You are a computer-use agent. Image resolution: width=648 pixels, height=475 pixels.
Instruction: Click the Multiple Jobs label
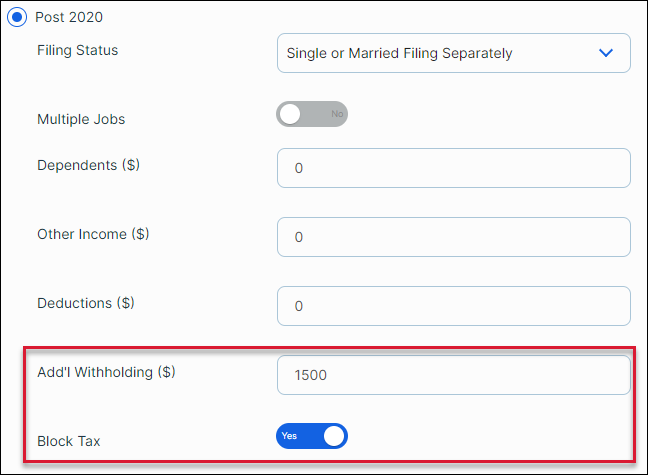tap(81, 119)
